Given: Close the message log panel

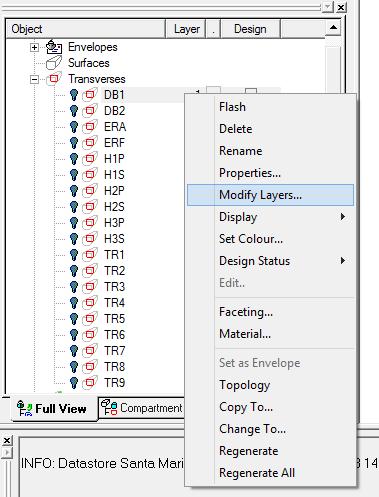Looking at the screenshot, I should pos(6,441).
